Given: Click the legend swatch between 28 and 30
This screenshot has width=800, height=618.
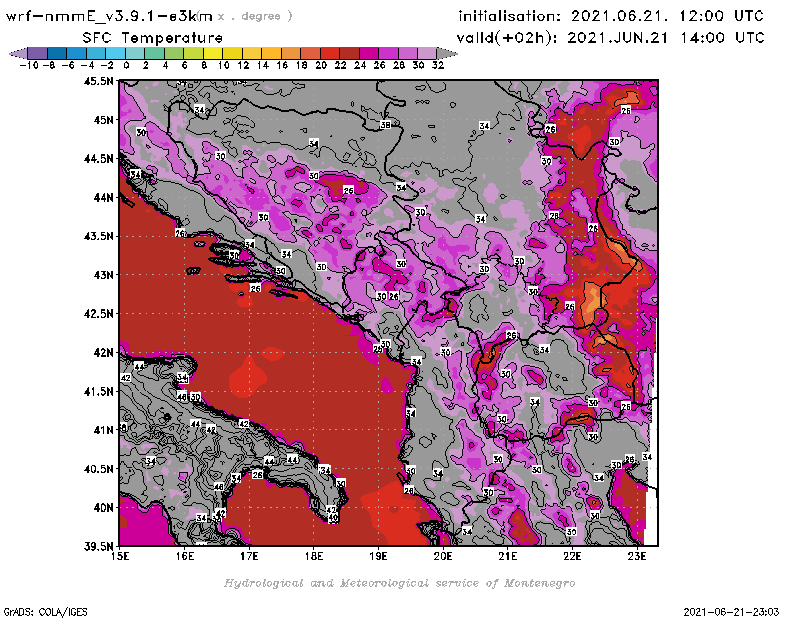Looking at the screenshot, I should (408, 53).
